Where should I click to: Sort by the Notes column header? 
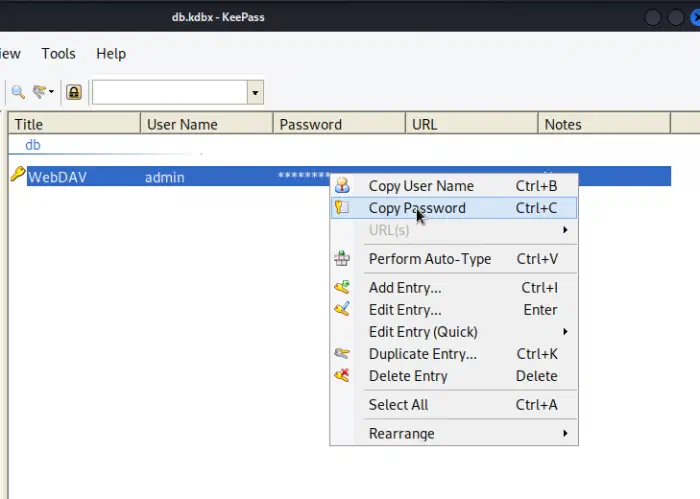[604, 124]
